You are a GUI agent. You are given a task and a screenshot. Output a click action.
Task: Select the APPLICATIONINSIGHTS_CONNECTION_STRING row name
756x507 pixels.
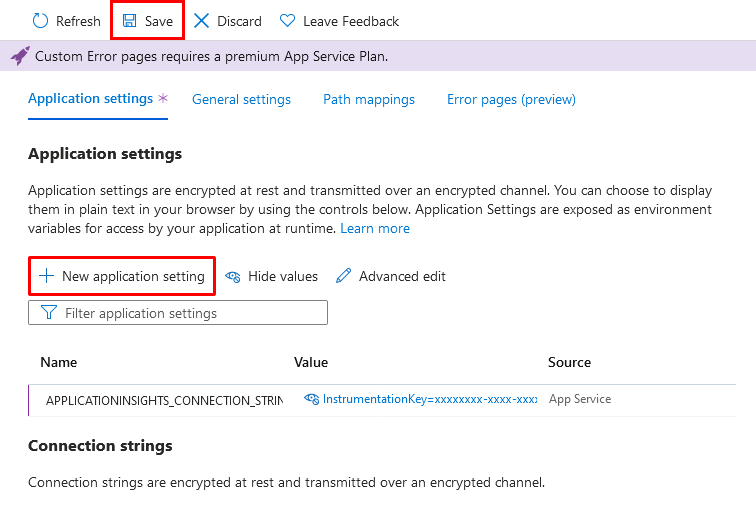pyautogui.click(x=164, y=400)
